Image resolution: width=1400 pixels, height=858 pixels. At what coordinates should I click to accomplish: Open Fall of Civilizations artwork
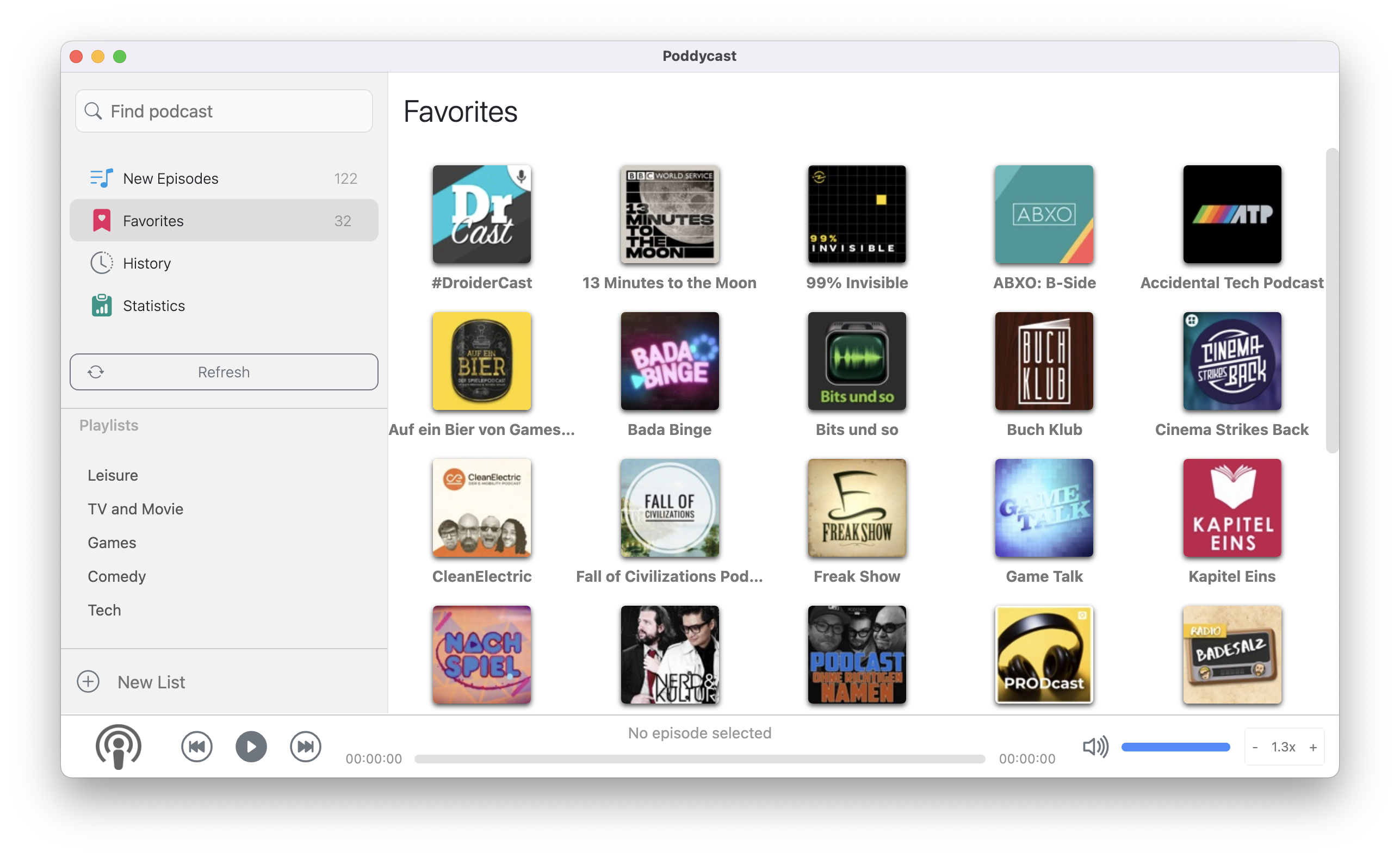pyautogui.click(x=670, y=508)
